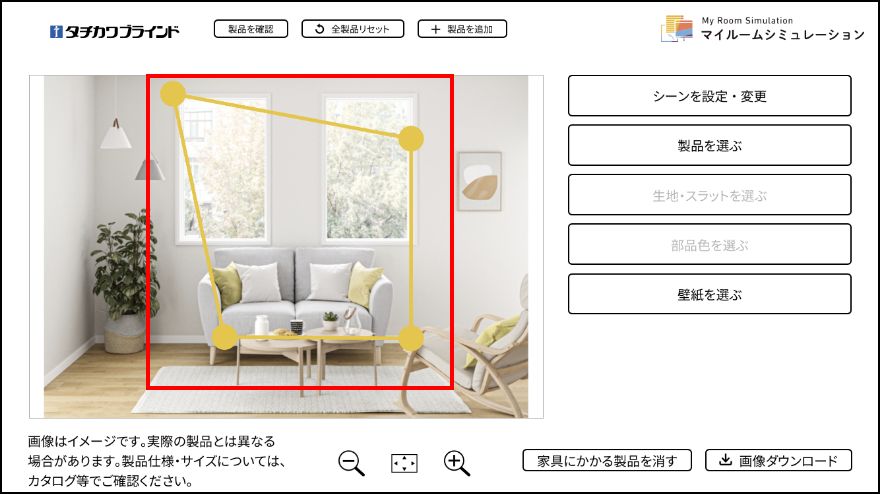Select 部品色を選ぶ option
Image resolution: width=880 pixels, height=494 pixels.
[709, 244]
